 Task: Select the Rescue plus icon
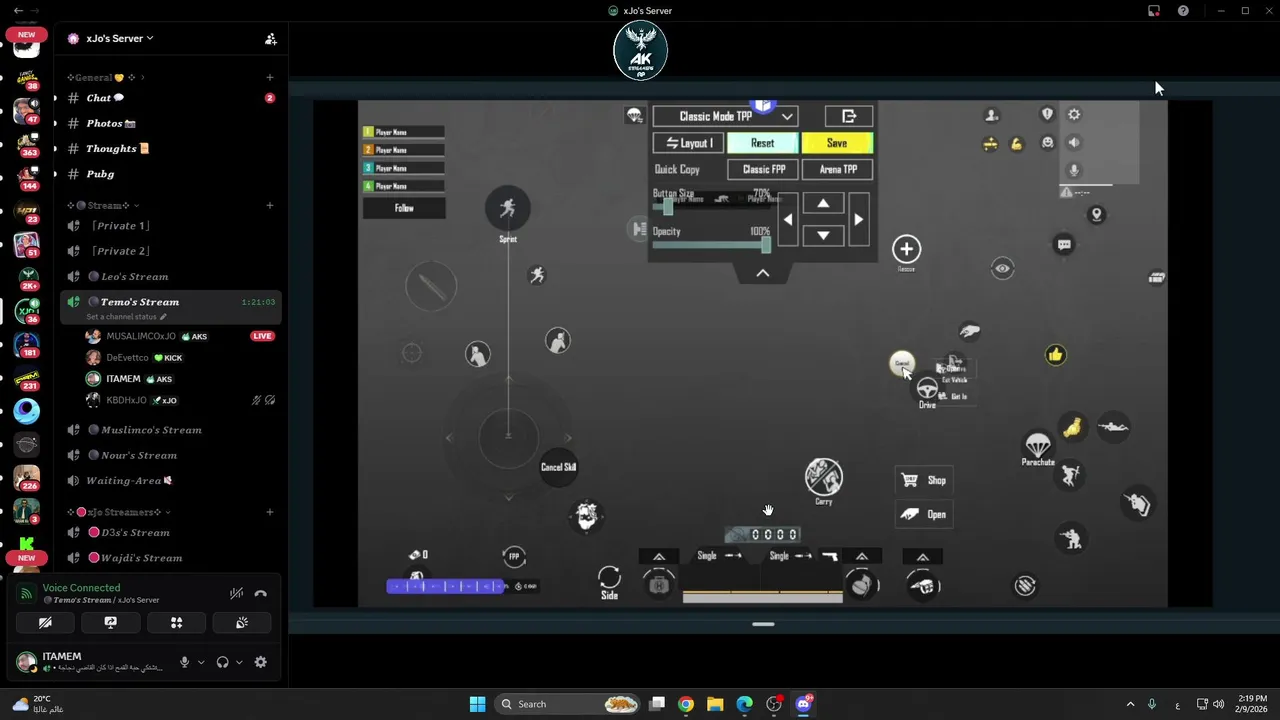pos(906,249)
